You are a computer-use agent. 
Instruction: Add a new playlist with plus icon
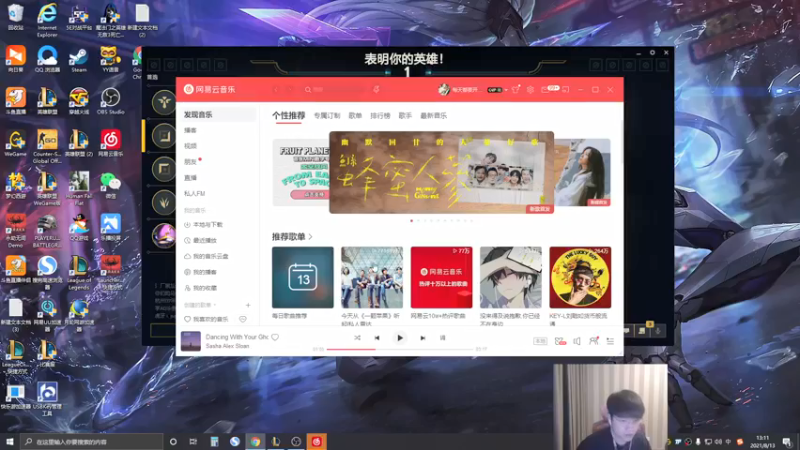click(248, 305)
